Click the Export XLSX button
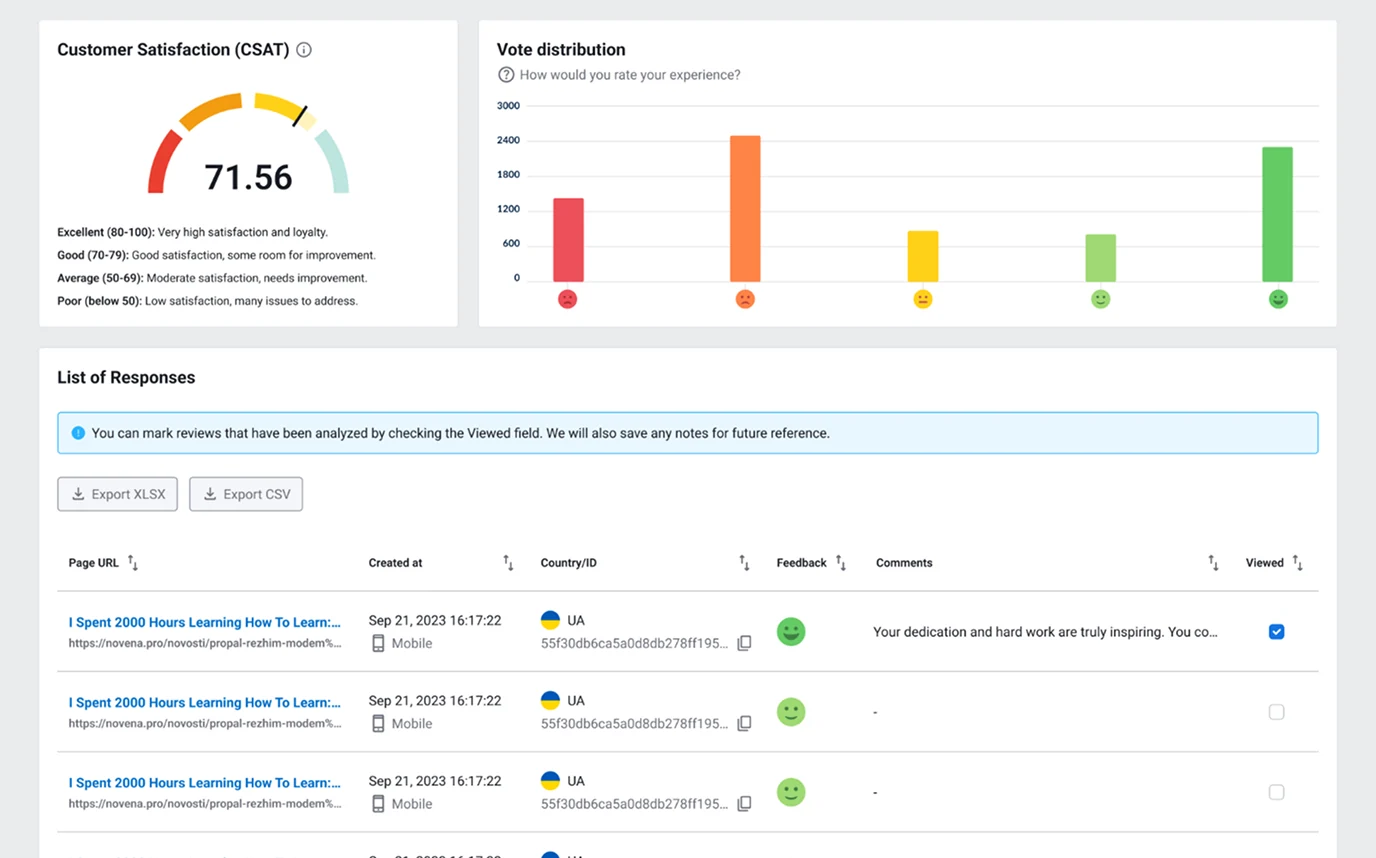Screen dimensions: 1376x858 [x=117, y=494]
